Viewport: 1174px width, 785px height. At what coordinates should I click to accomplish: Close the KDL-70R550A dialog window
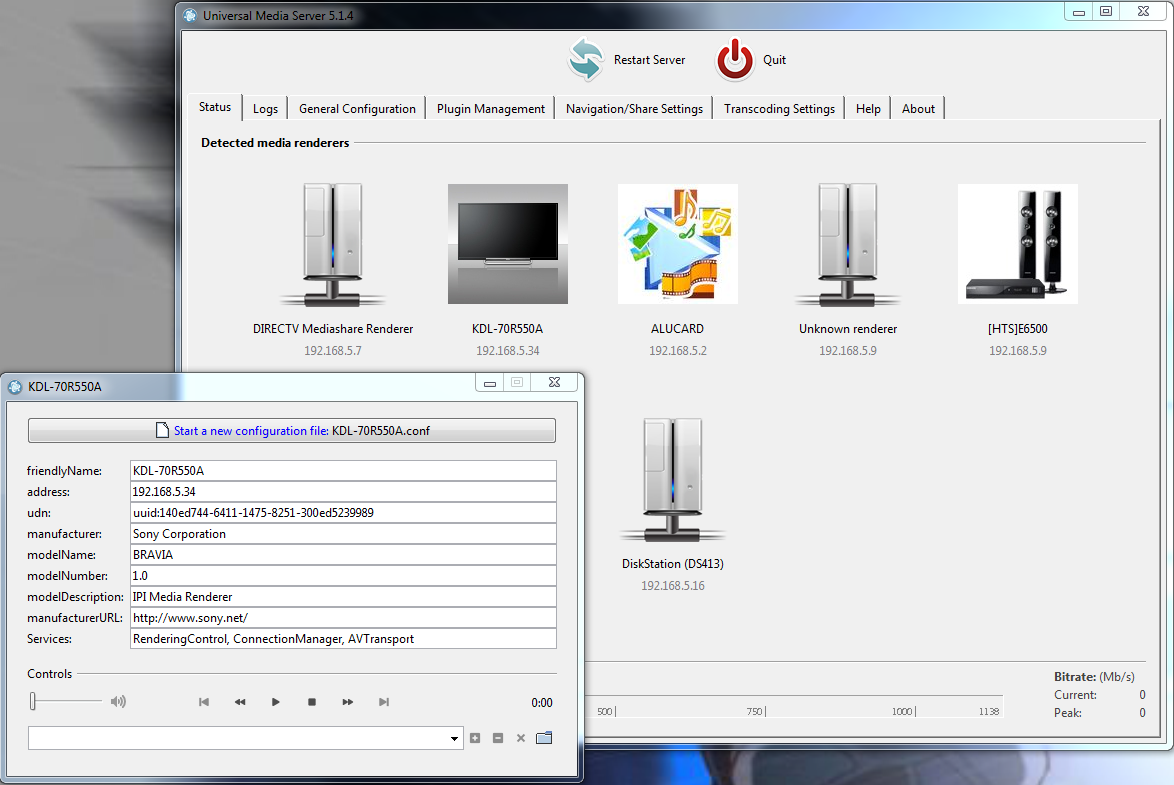[x=554, y=383]
